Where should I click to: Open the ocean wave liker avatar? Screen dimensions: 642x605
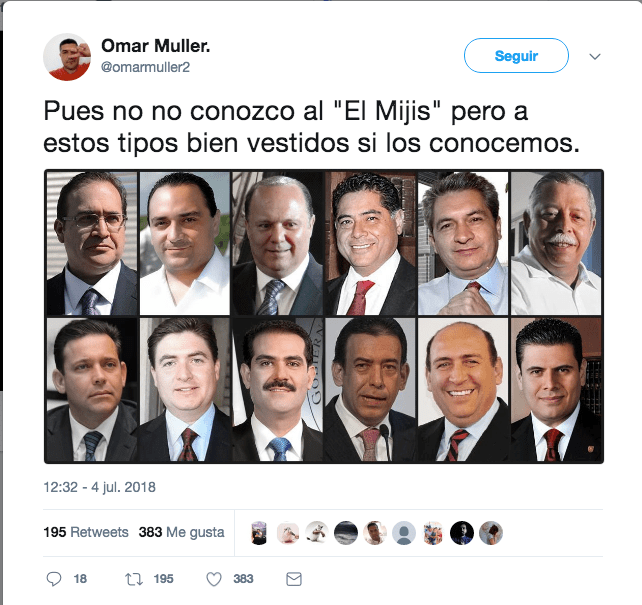[346, 533]
